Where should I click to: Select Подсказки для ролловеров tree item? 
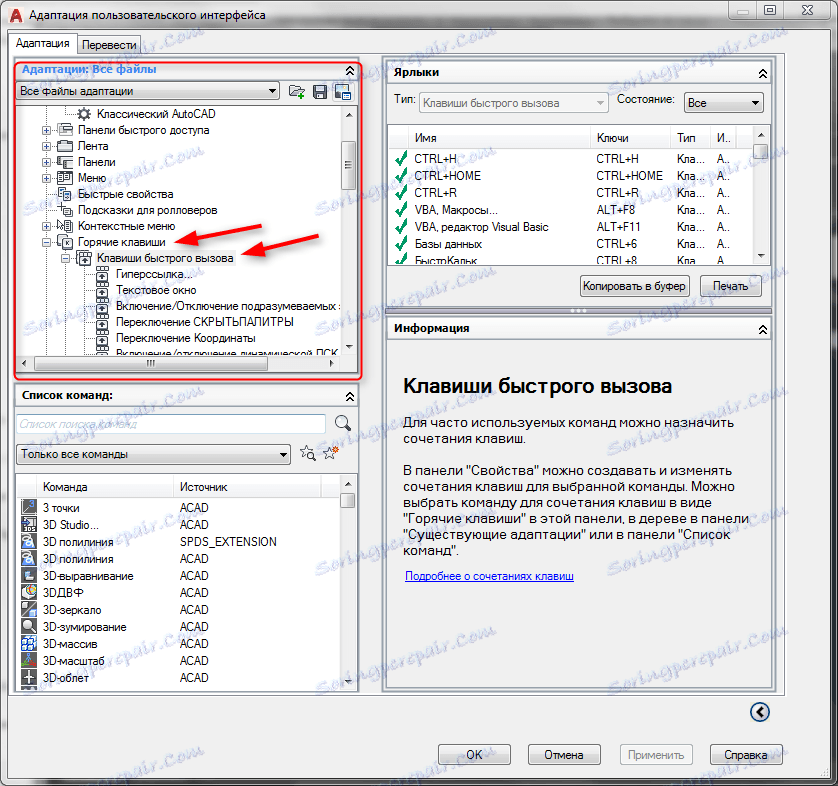click(x=148, y=210)
